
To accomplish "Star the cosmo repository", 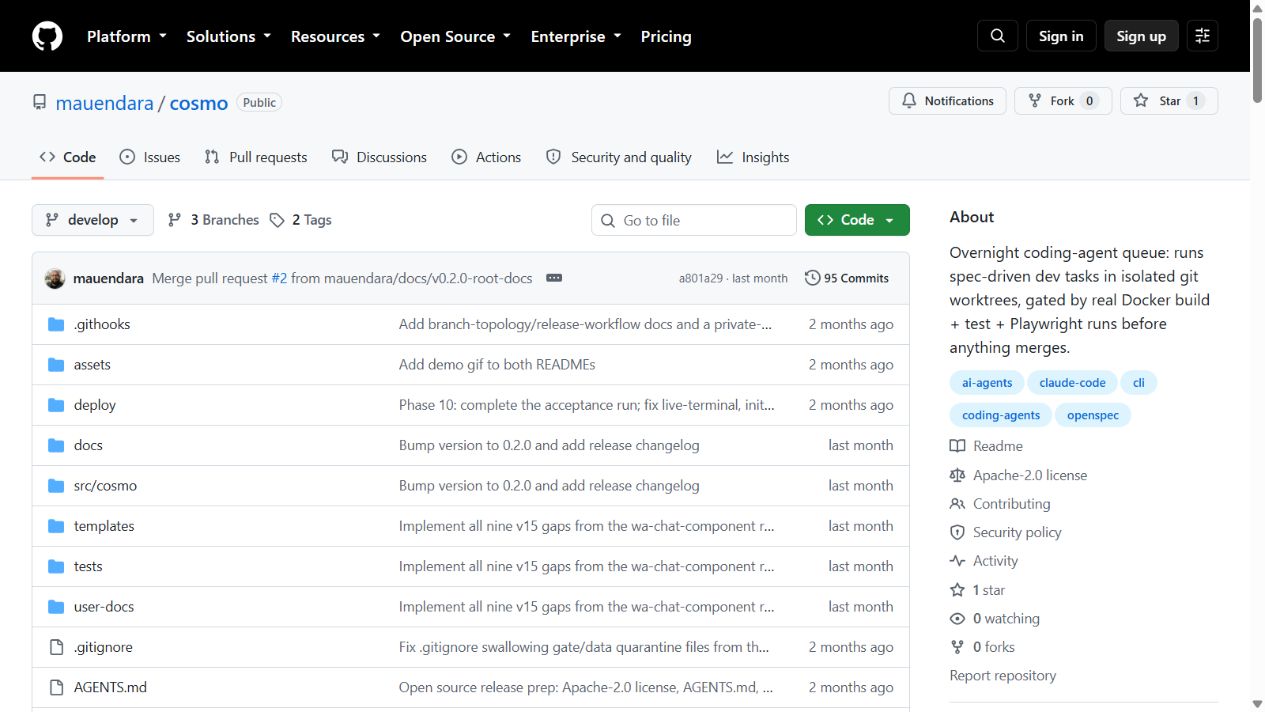I will click(x=1169, y=101).
